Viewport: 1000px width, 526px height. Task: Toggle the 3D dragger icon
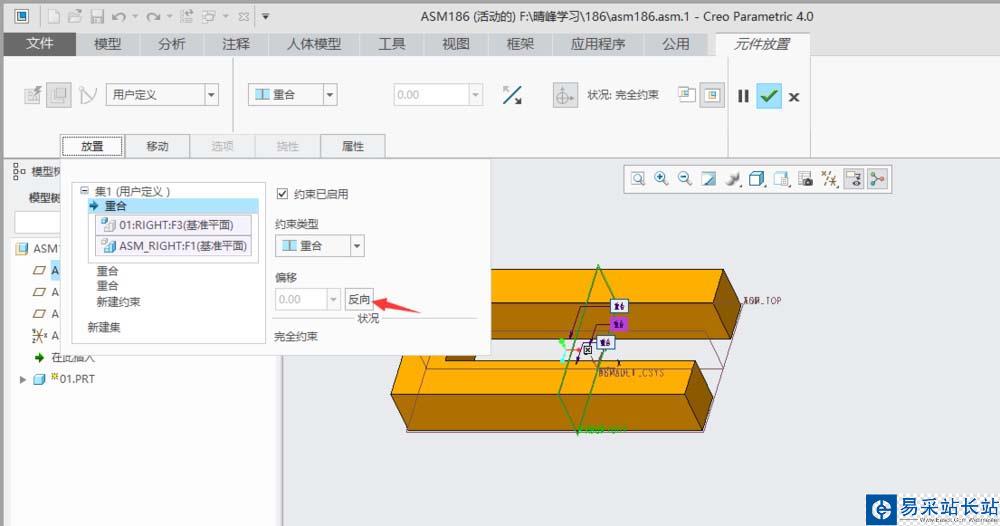[x=565, y=96]
